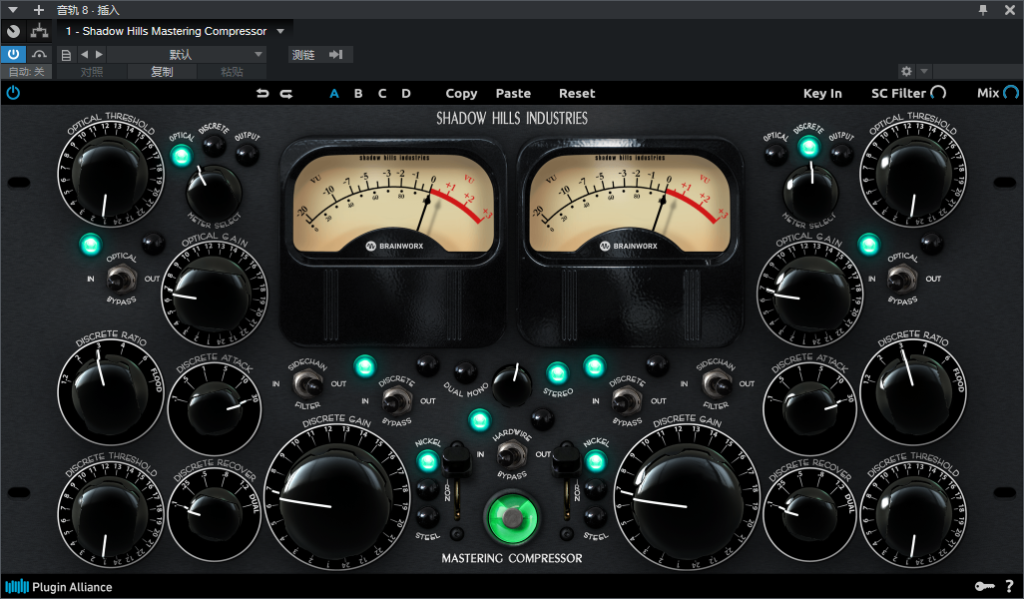Toggle the left Optical bypass switch
The height and width of the screenshot is (599, 1024).
pos(121,279)
